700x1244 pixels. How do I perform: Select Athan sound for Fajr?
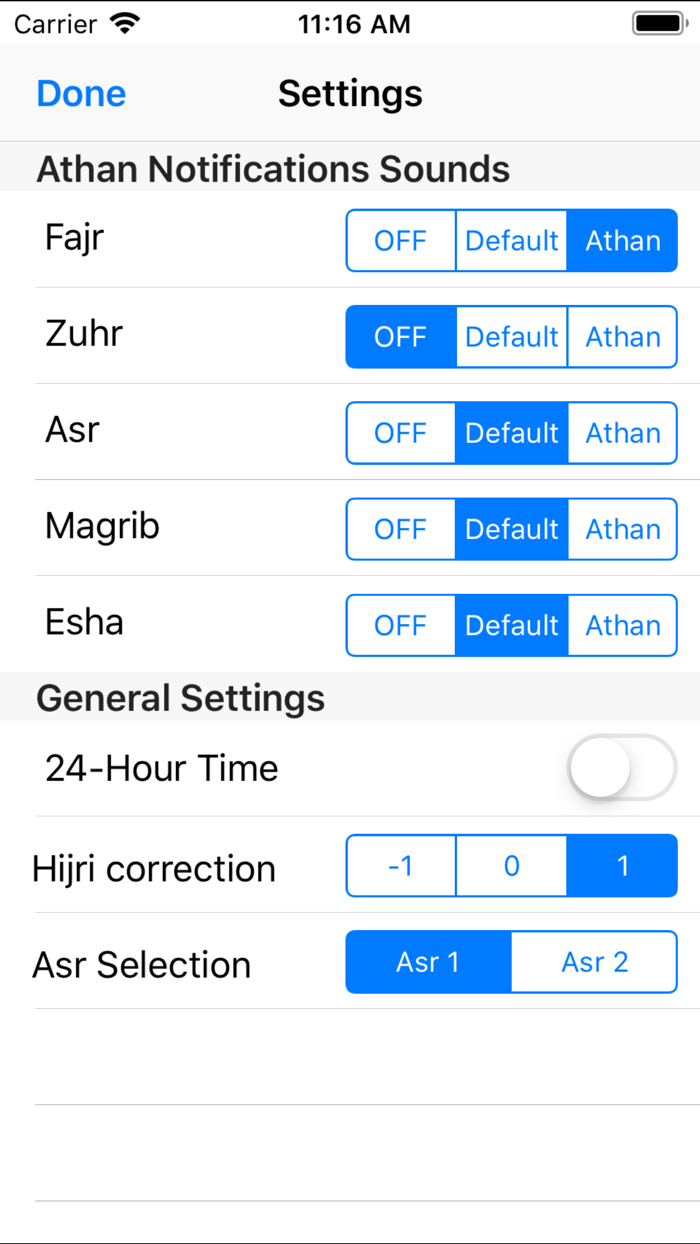click(622, 240)
